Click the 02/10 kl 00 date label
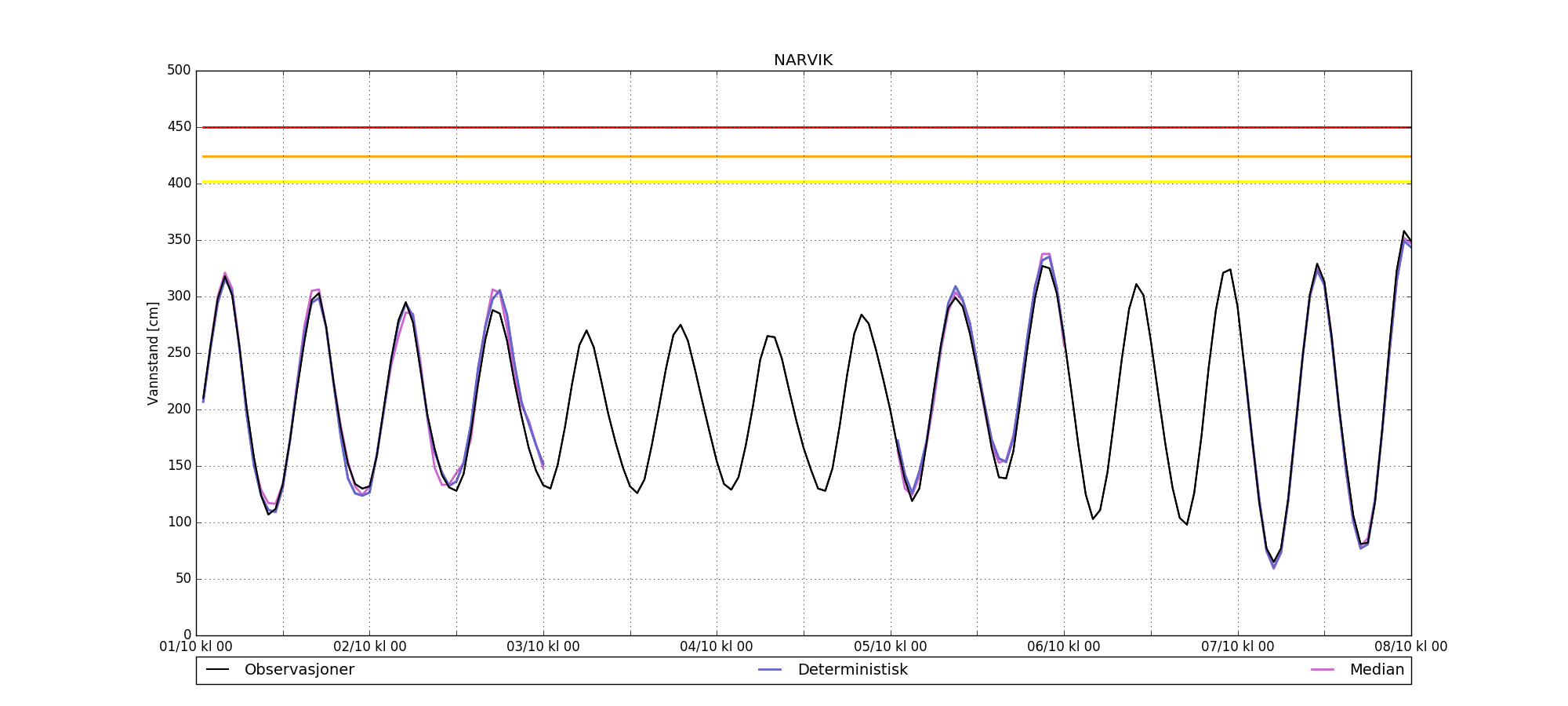This screenshot has width=1568, height=706. click(x=370, y=647)
